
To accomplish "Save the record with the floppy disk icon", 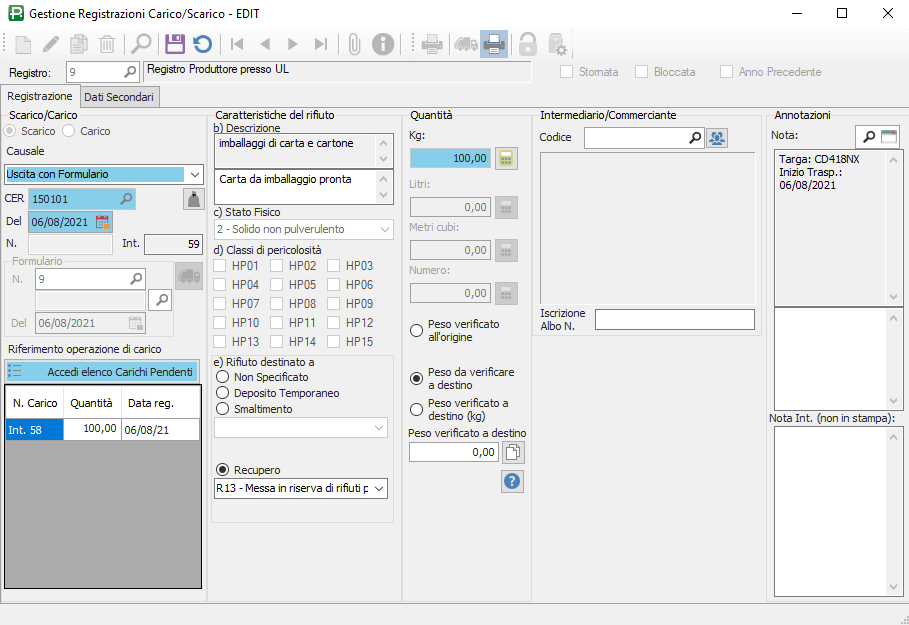I will [x=175, y=44].
